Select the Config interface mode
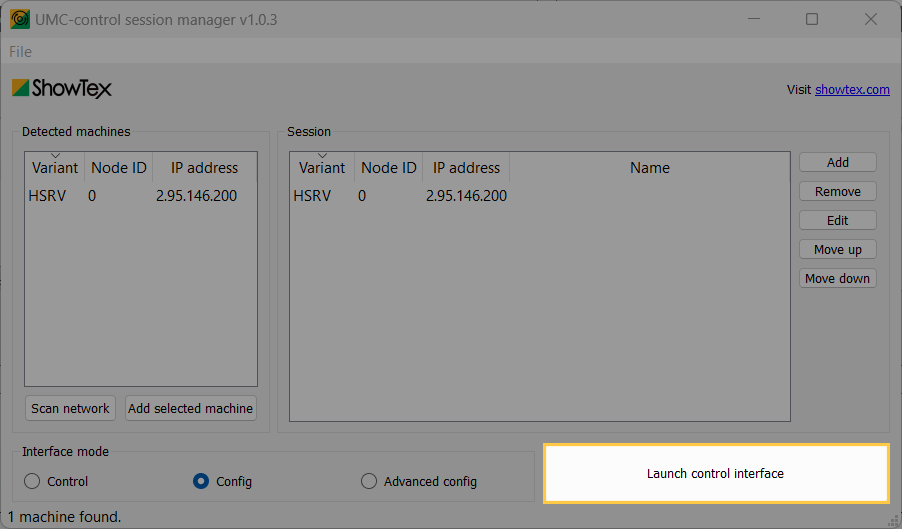 point(201,481)
